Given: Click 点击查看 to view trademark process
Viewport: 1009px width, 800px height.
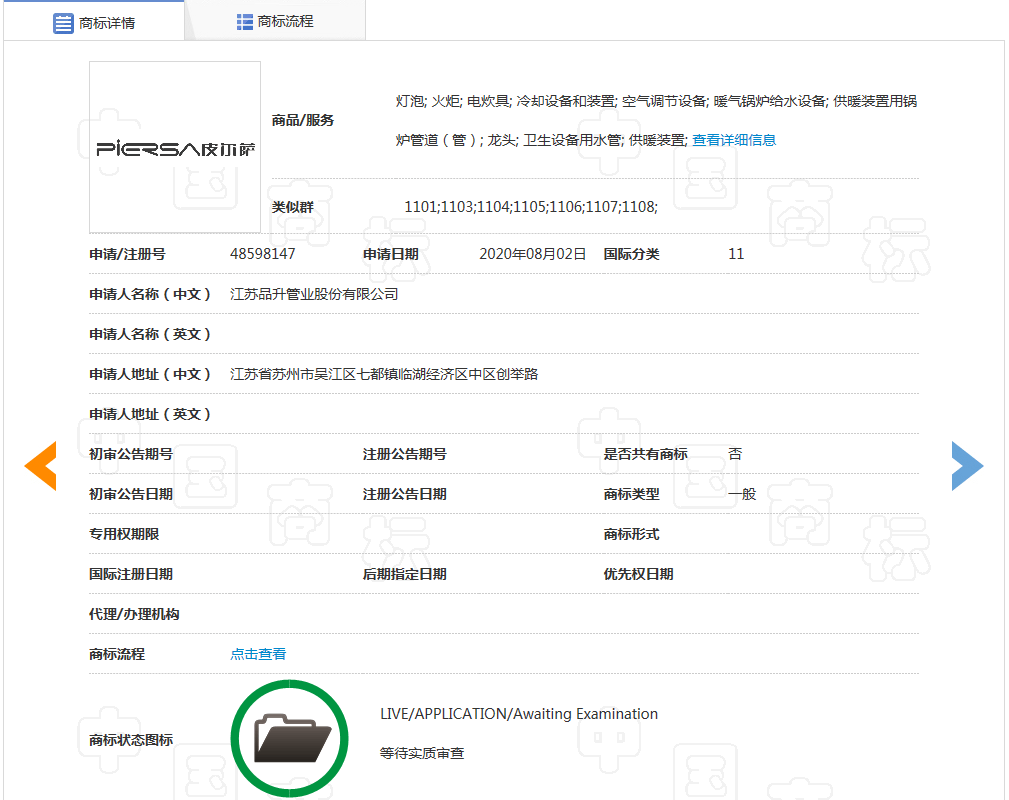Looking at the screenshot, I should pyautogui.click(x=258, y=654).
